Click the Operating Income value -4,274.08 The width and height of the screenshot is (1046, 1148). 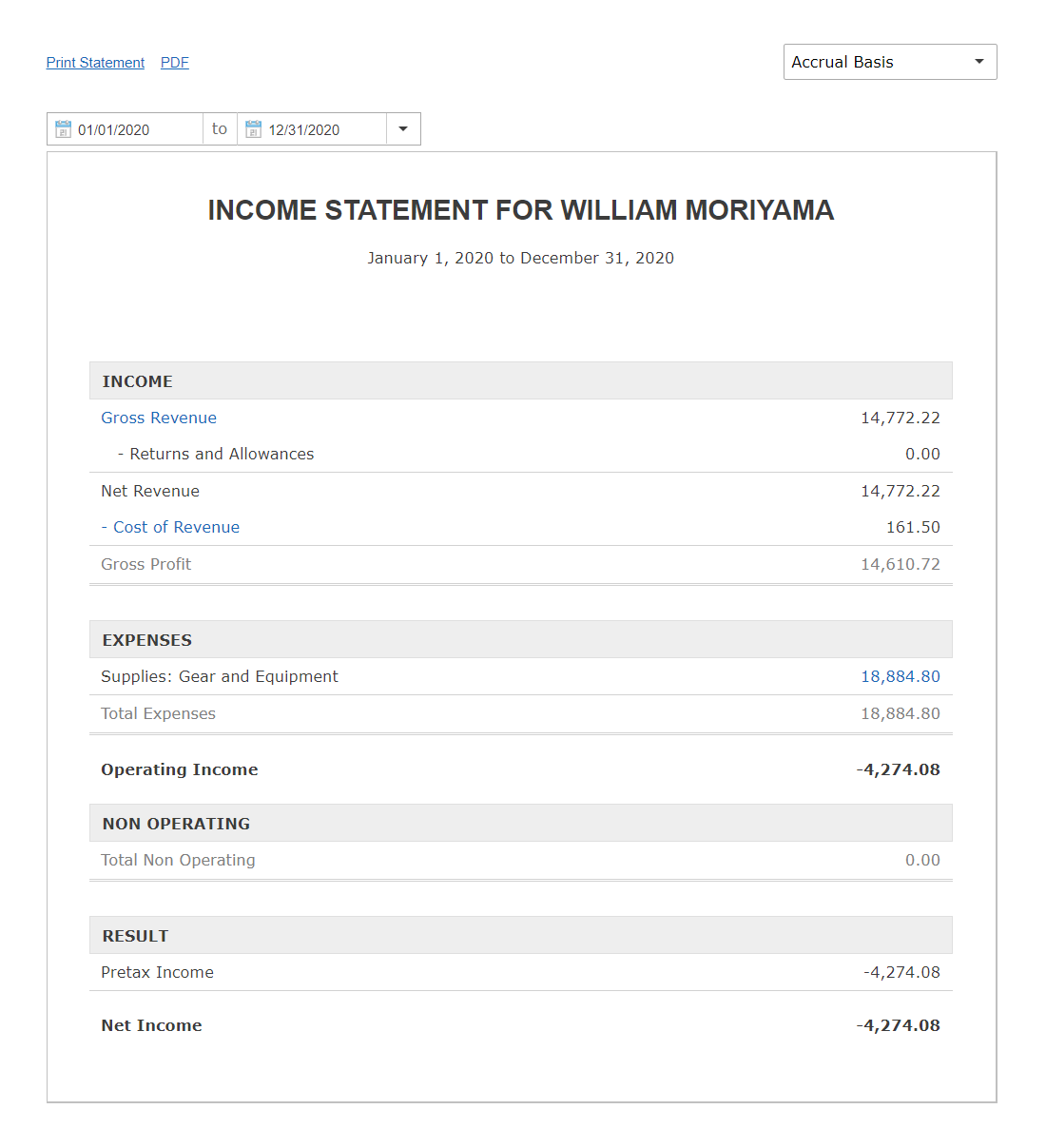898,769
